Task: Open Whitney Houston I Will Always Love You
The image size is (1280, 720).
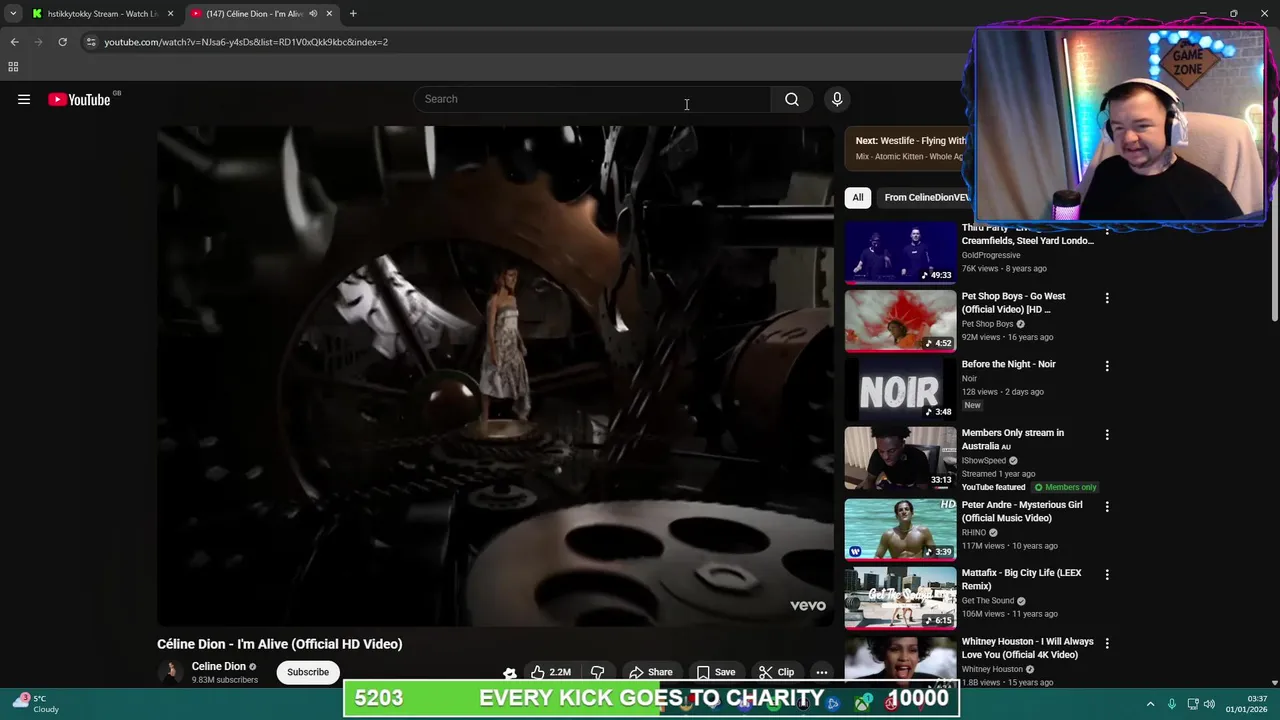Action: point(1028,648)
